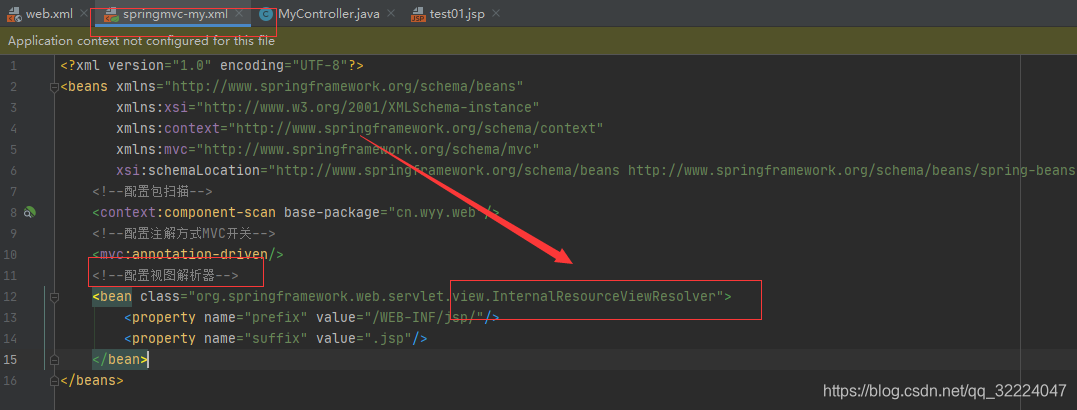The width and height of the screenshot is (1077, 410).
Task: Click the Spring bean gutter icon on line 8
Action: click(30, 213)
